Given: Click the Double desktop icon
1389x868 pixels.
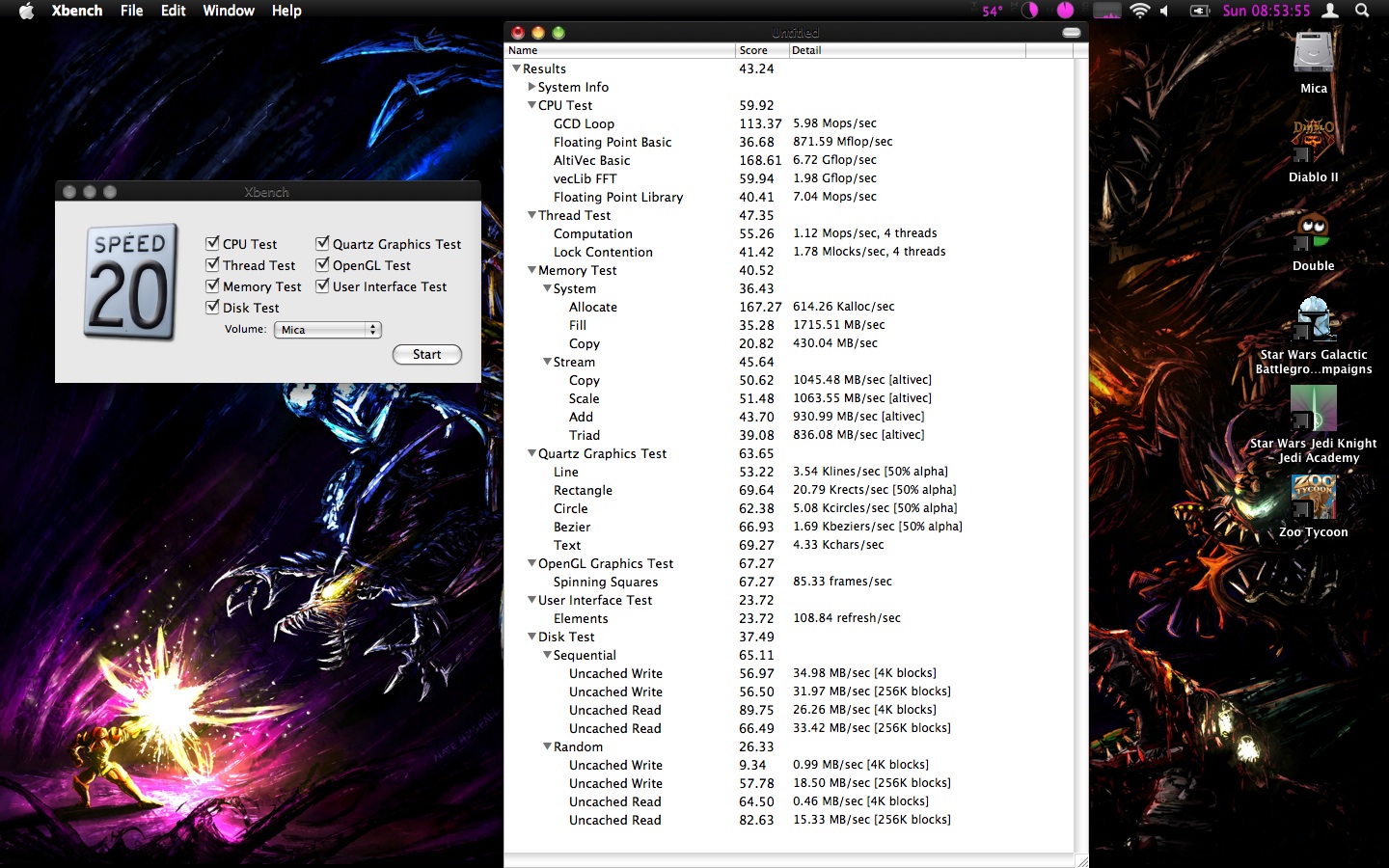Looking at the screenshot, I should [x=1313, y=232].
